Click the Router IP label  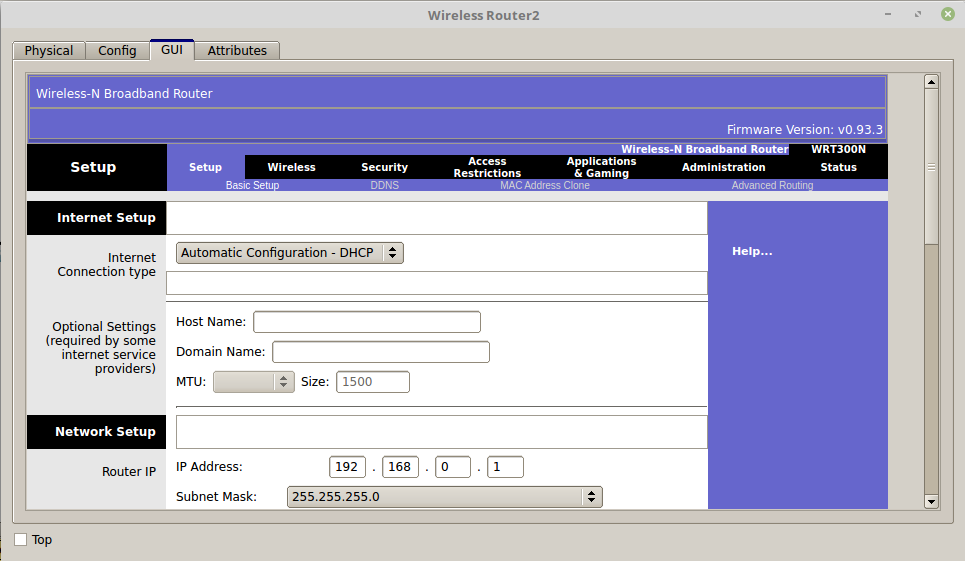click(129, 472)
